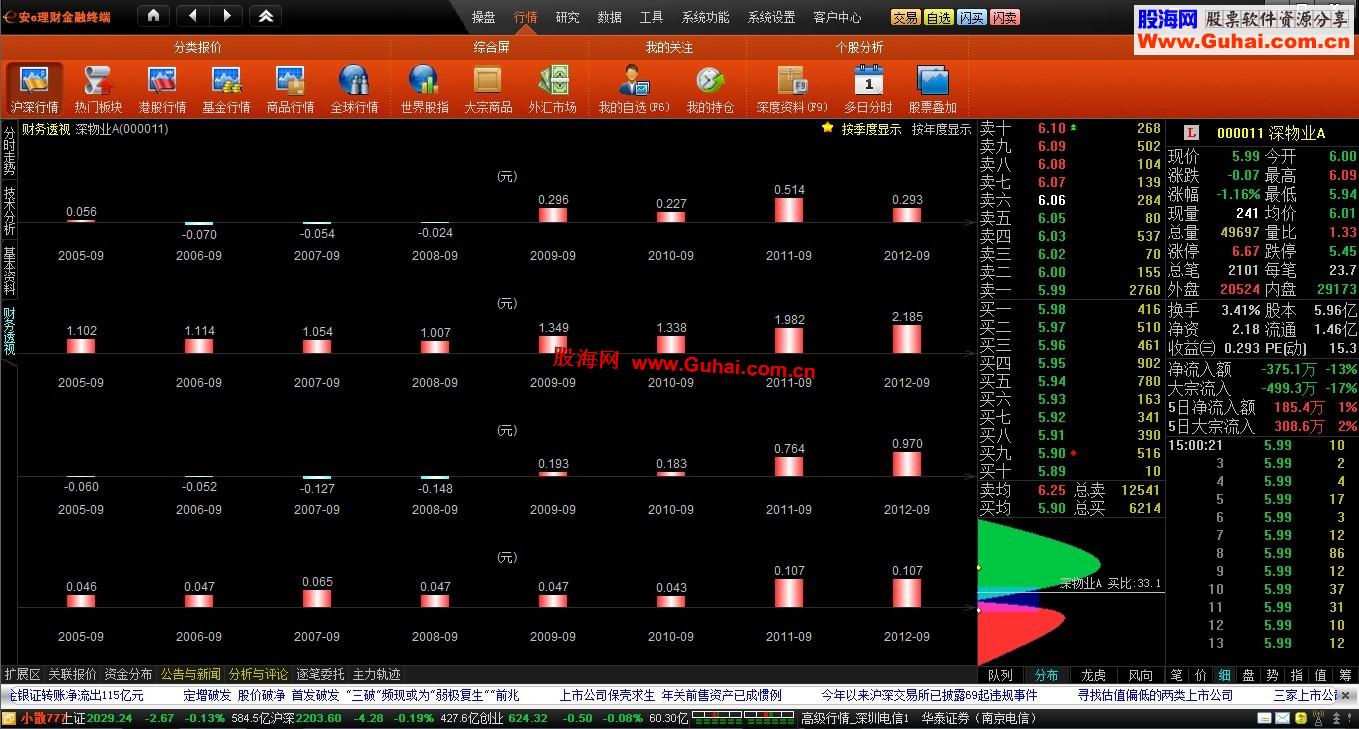The image size is (1359, 729).
Task: Open the 全球行情 global quotes icon
Action: pyautogui.click(x=354, y=90)
